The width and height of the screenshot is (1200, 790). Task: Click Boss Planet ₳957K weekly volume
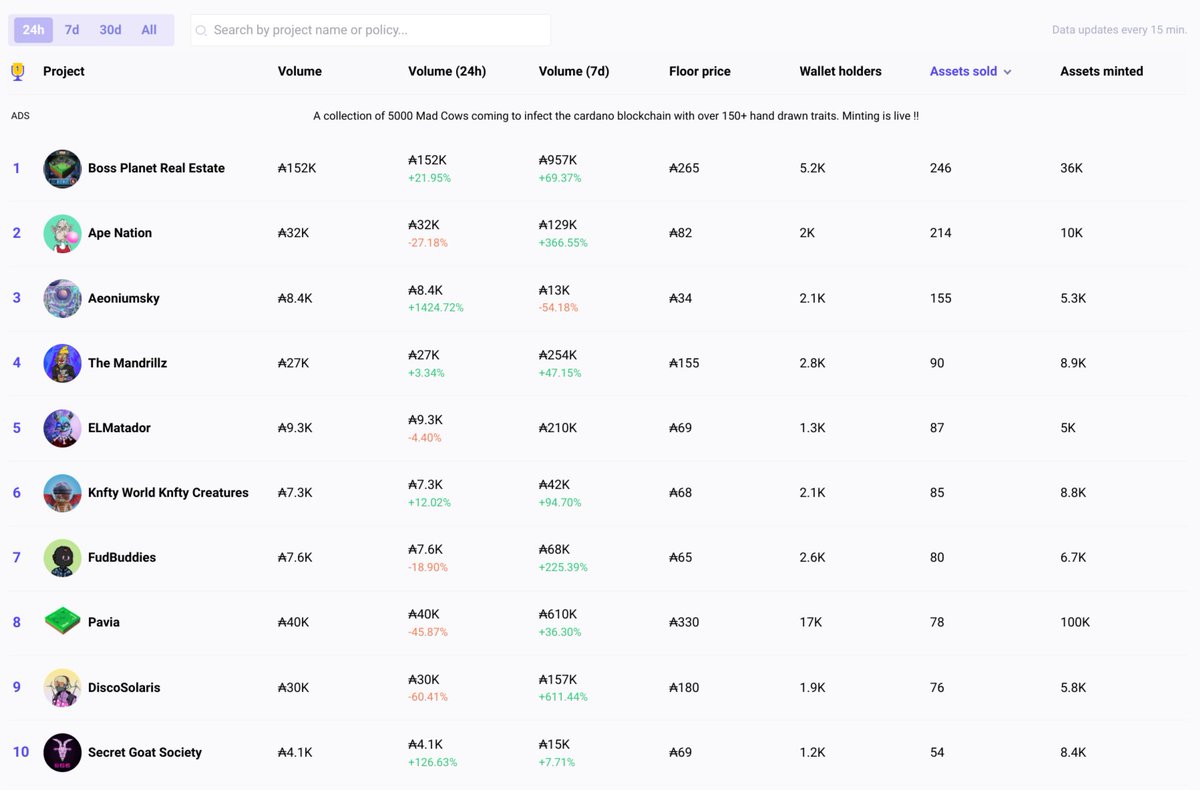click(558, 160)
